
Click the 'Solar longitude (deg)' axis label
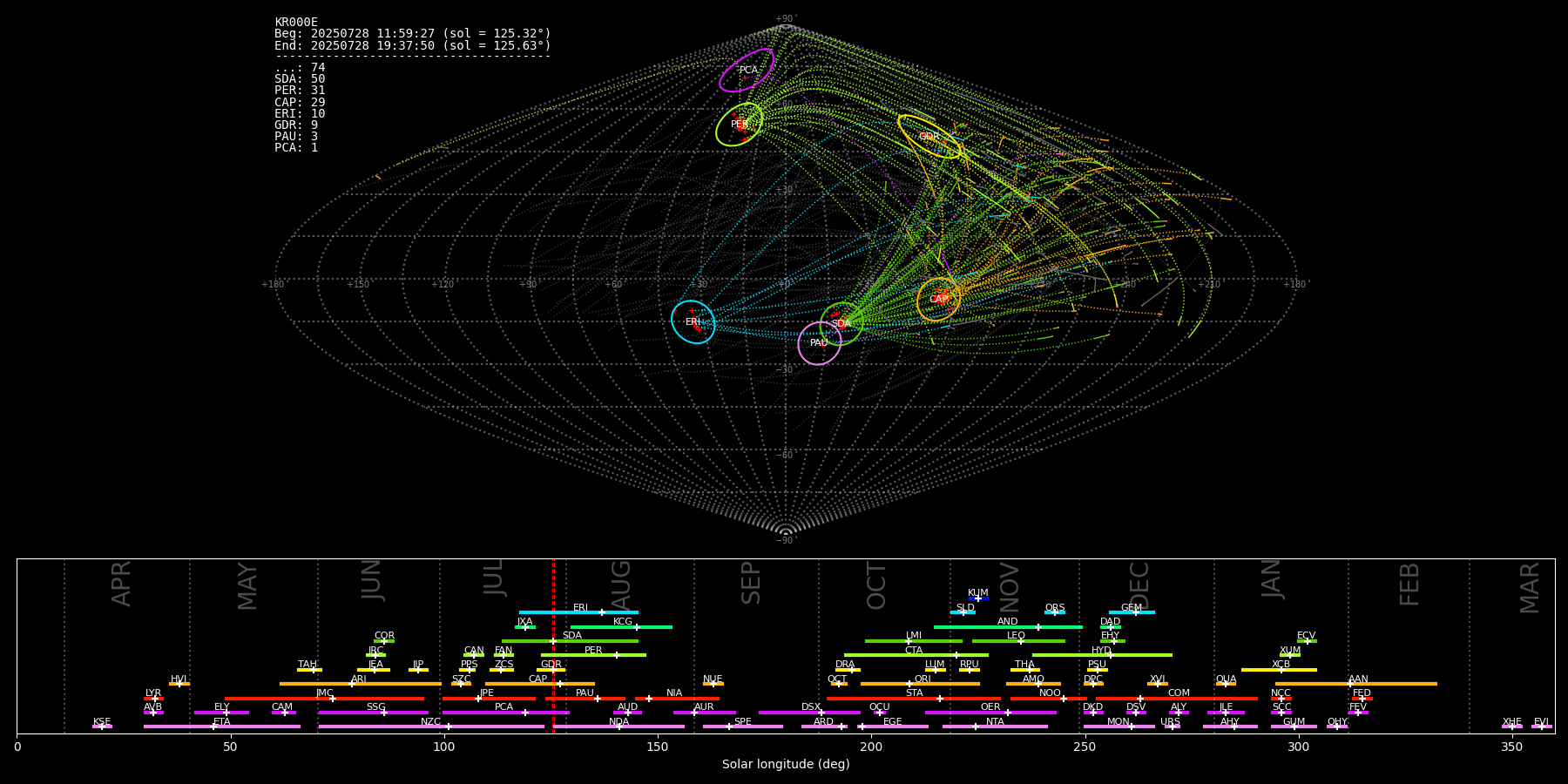786,765
